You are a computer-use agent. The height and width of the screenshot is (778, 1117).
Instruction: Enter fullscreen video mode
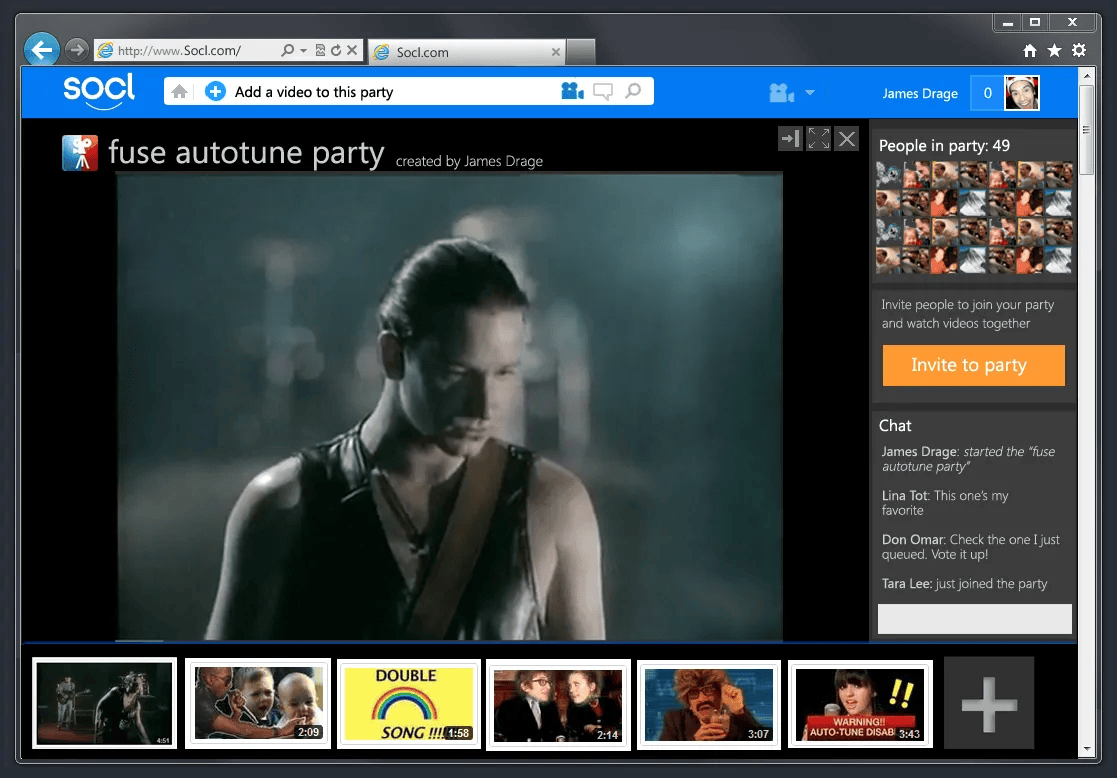819,138
